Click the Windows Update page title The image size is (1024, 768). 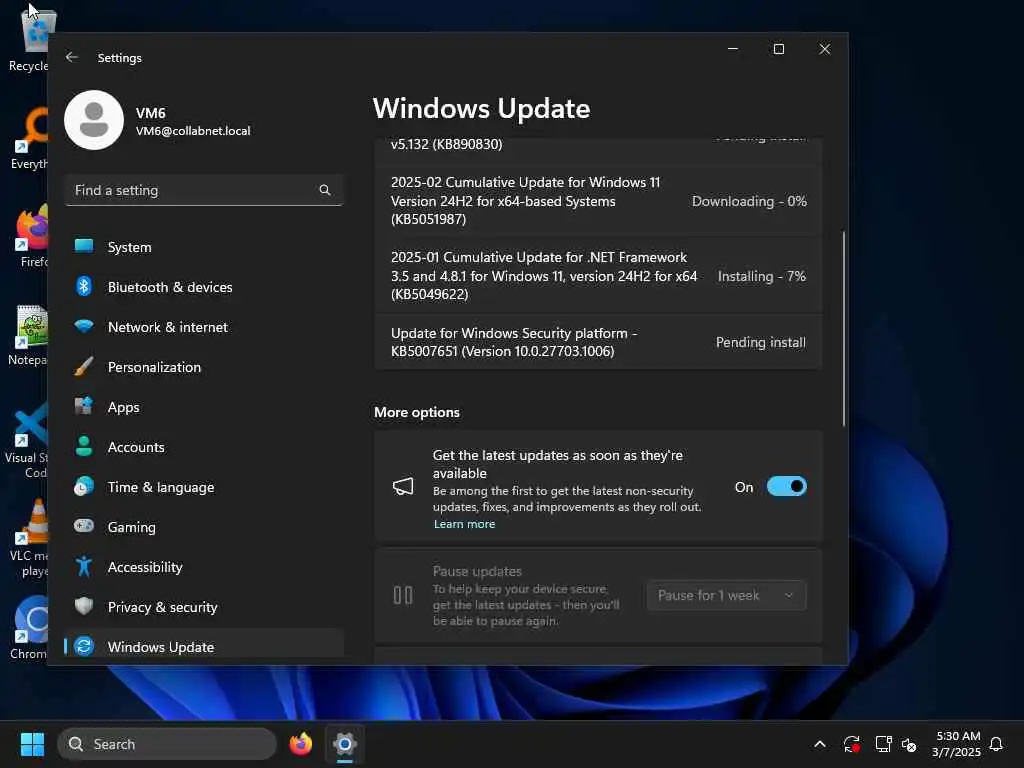pos(481,108)
